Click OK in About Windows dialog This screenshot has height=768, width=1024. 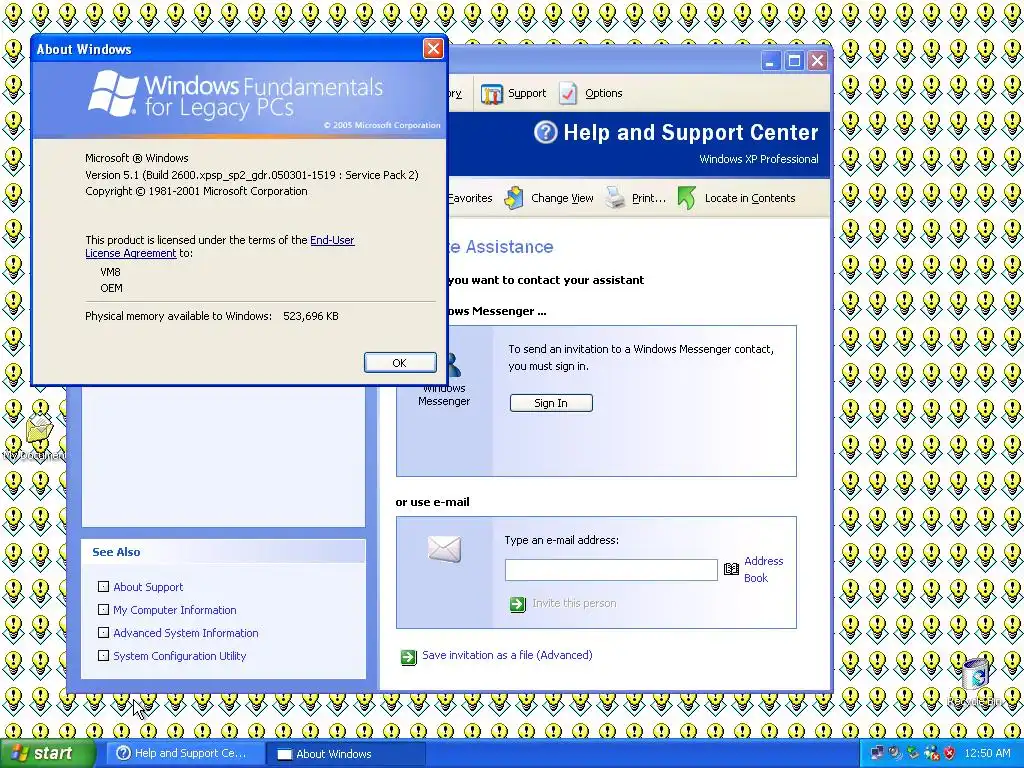(400, 363)
